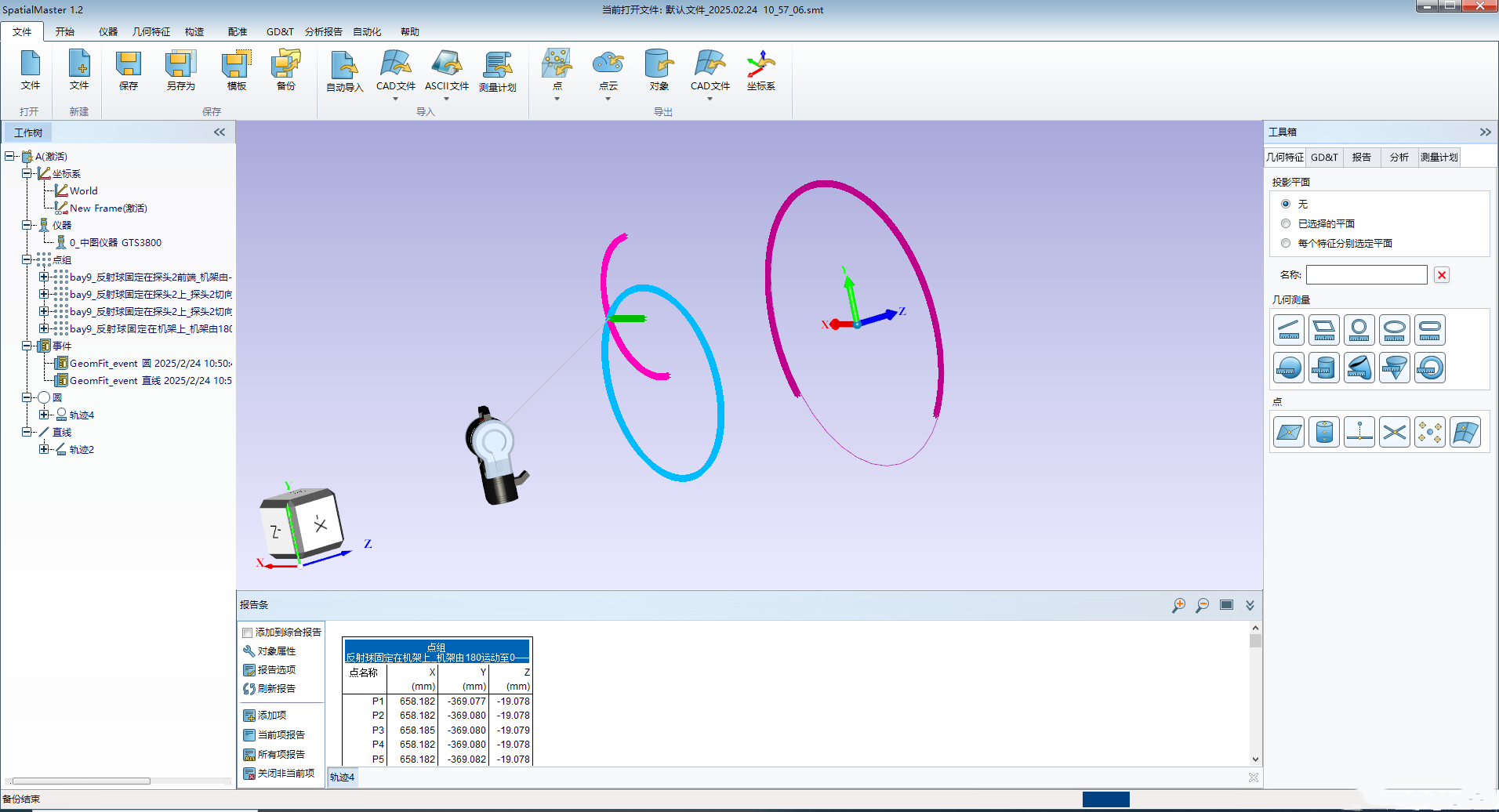Screen dimensions: 1499x812
Task: Click the 名称 input field
Action: pos(1366,274)
